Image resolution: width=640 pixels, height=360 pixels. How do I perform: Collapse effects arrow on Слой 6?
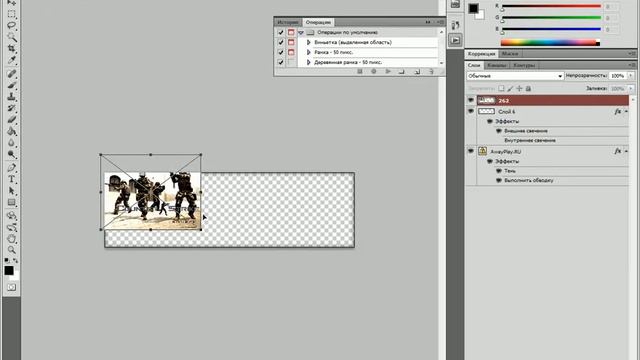coord(626,111)
